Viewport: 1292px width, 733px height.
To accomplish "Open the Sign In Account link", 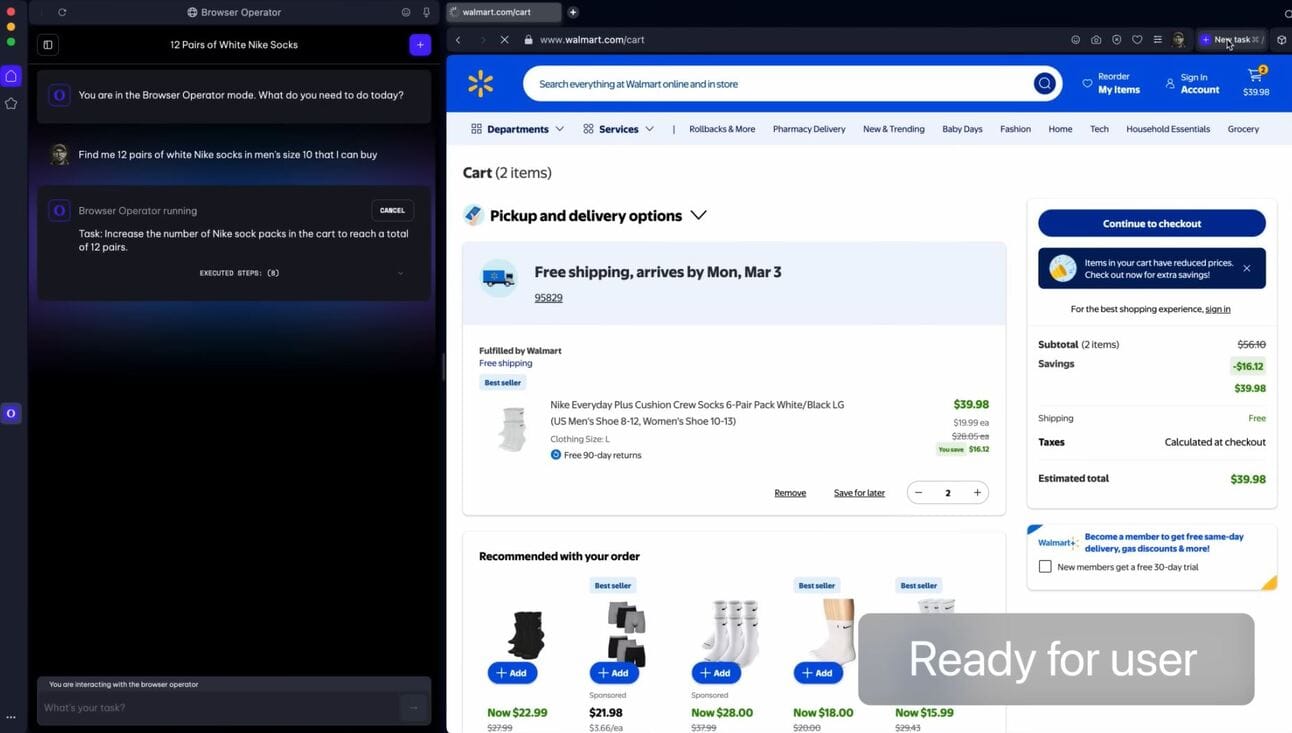I will click(1192, 83).
